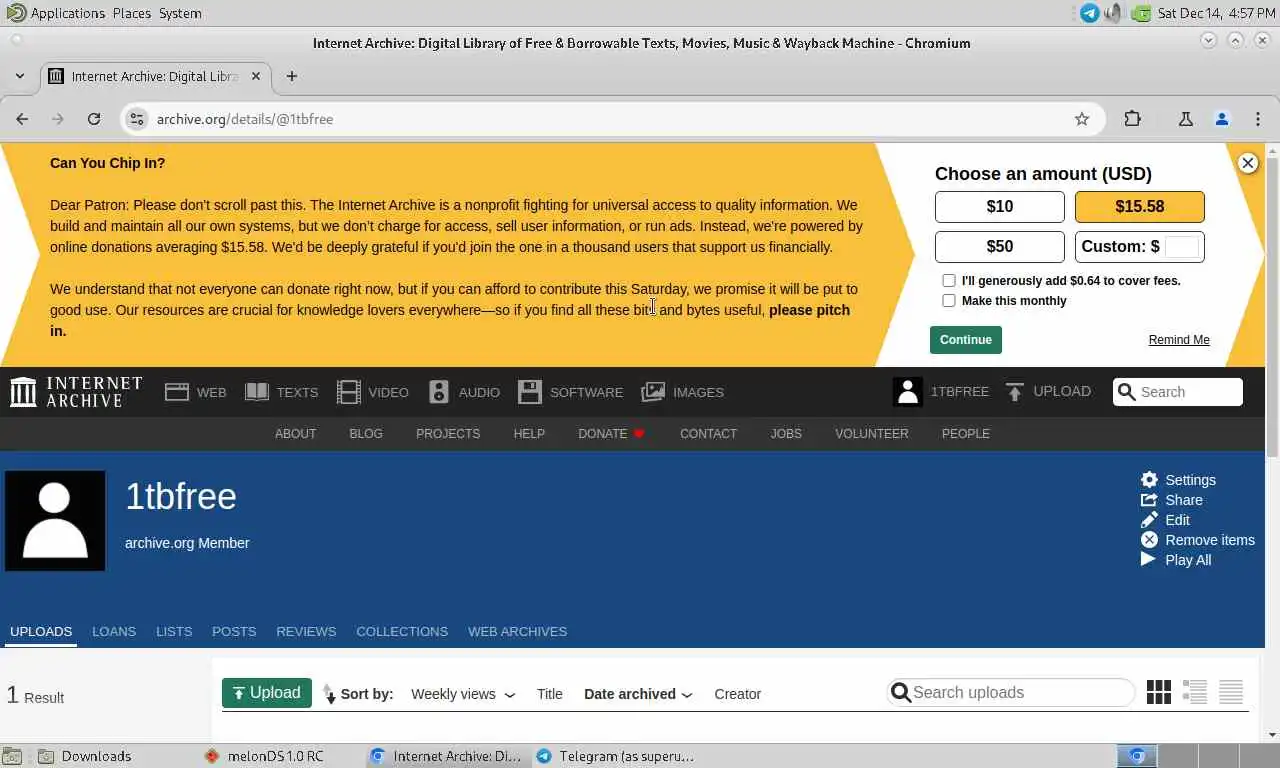View site information icon in the address bar
The image size is (1280, 768).
pos(137,119)
